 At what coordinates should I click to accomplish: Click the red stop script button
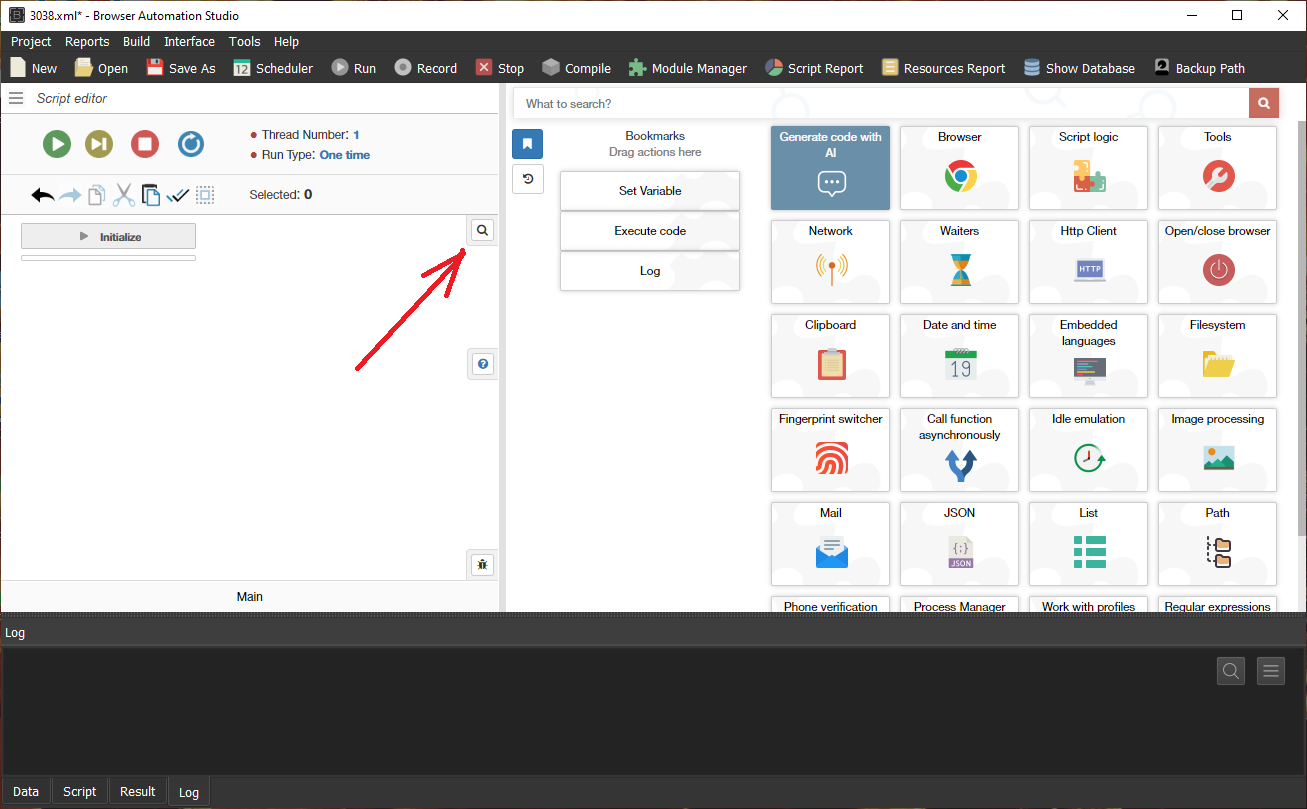coord(145,144)
